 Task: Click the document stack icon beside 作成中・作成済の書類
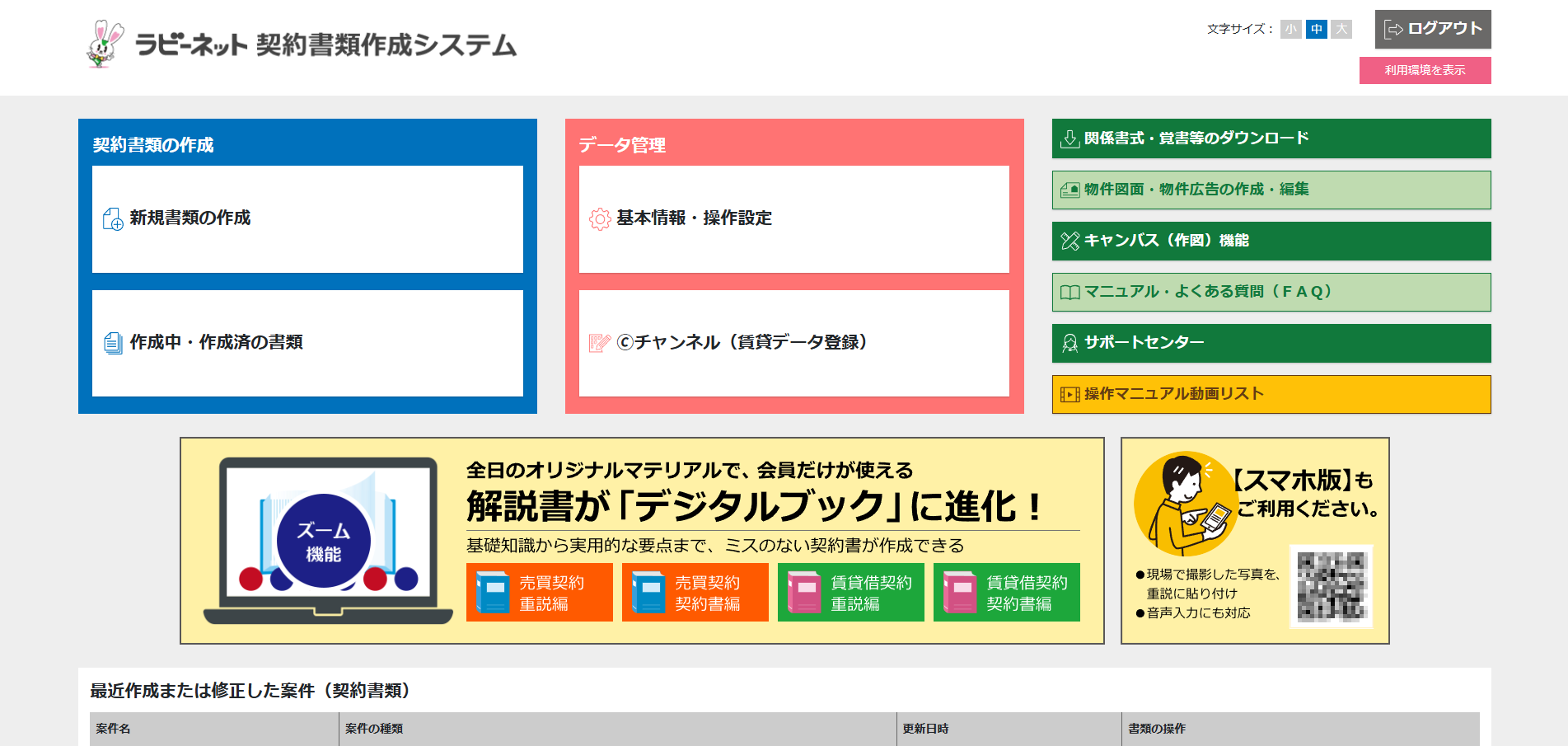pyautogui.click(x=113, y=343)
